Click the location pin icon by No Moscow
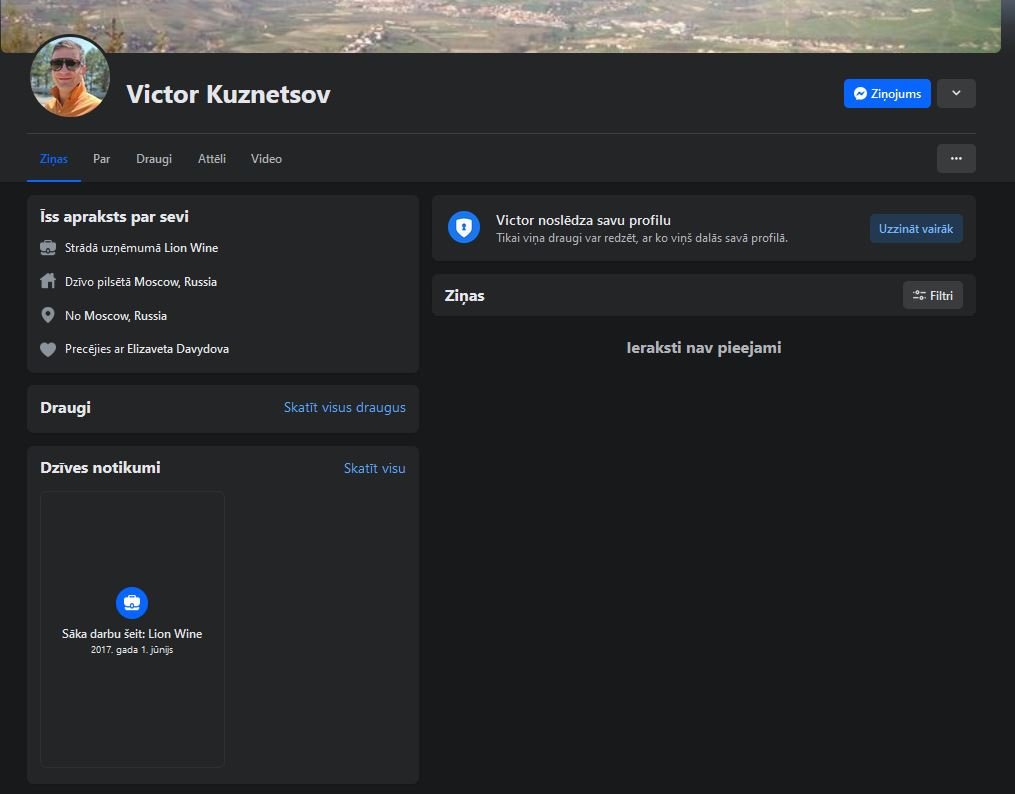1015x794 pixels. pos(48,315)
